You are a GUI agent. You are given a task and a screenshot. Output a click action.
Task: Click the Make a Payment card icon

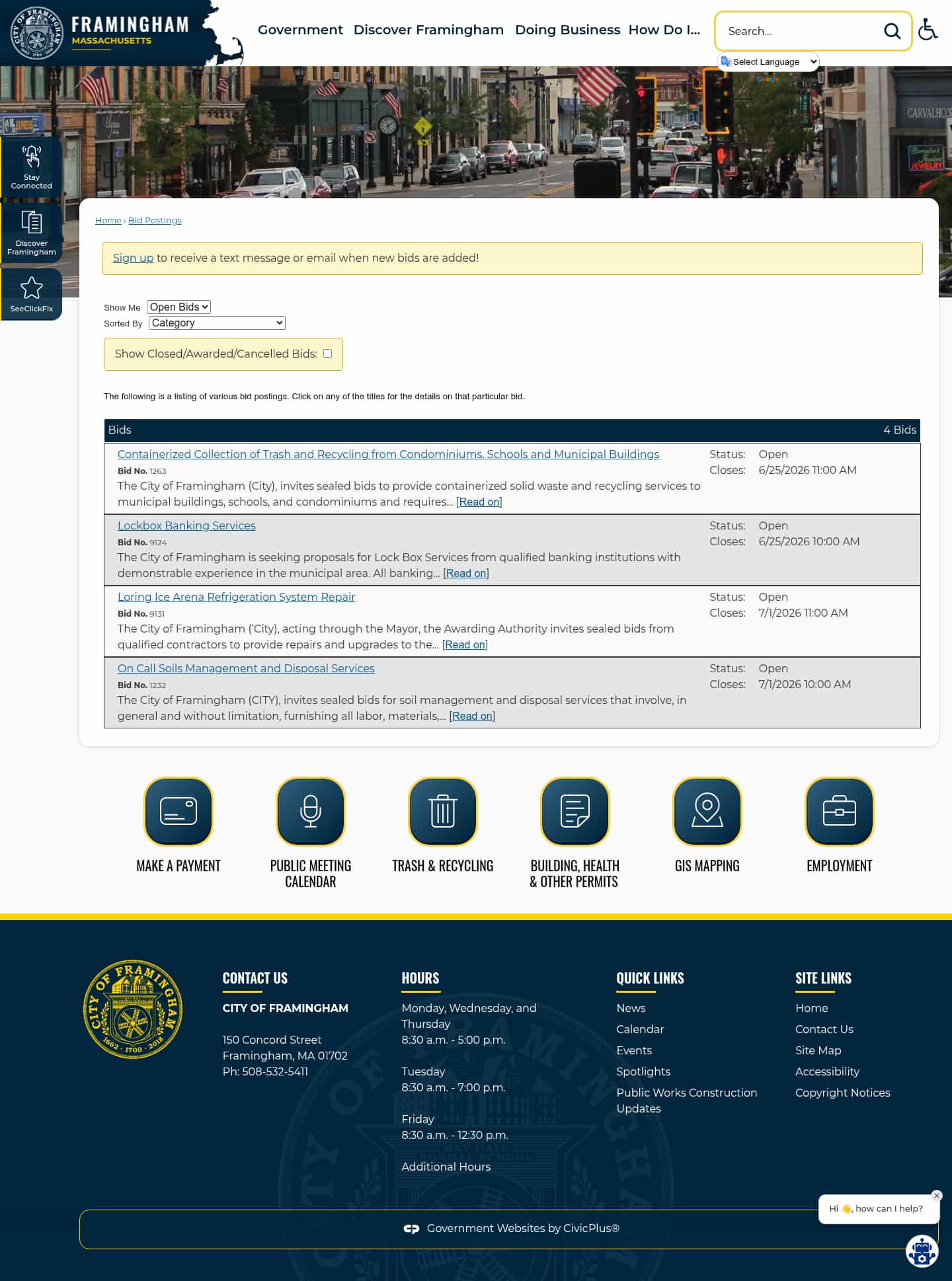(x=178, y=811)
